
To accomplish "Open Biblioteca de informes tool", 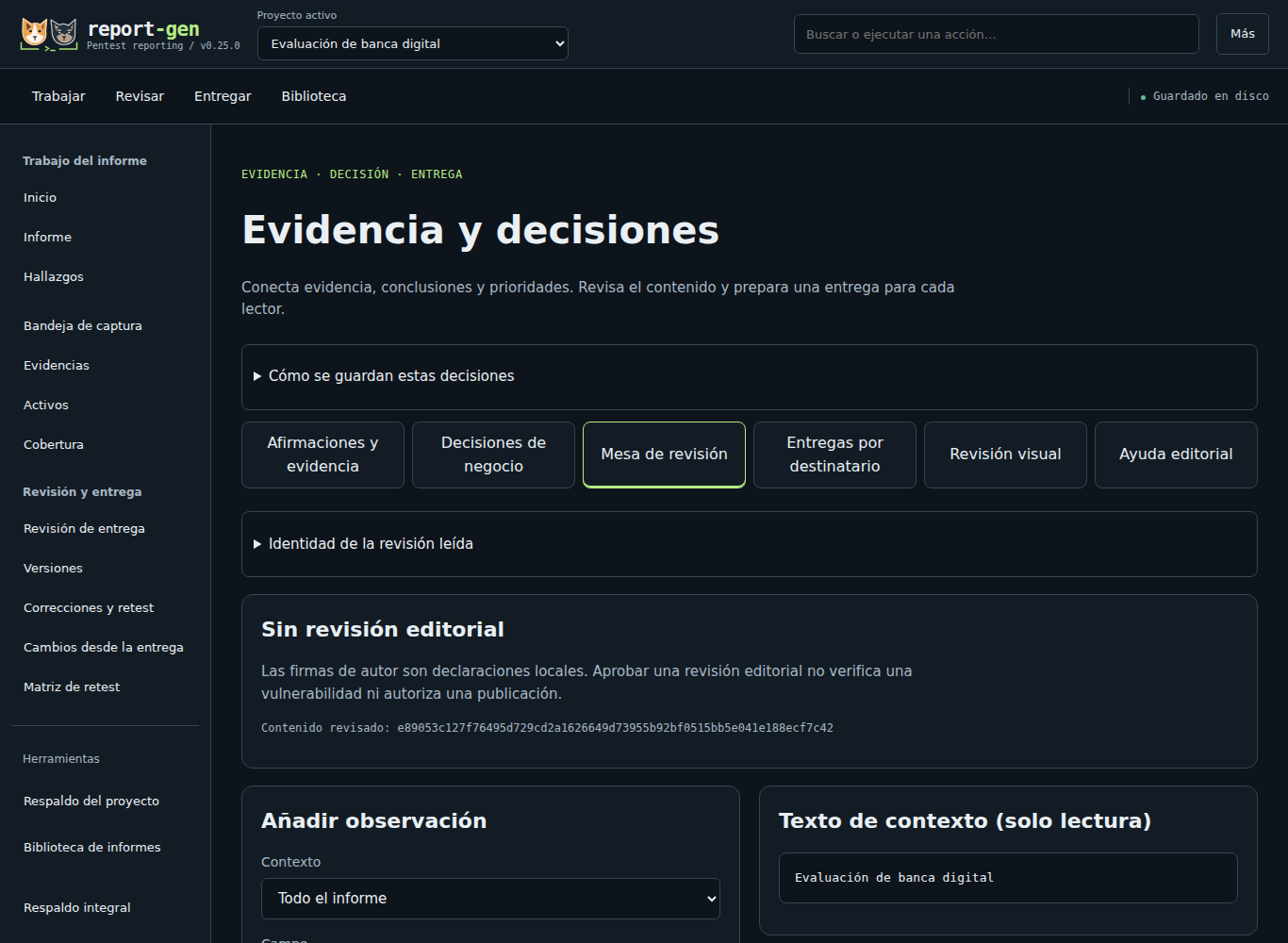I will click(92, 847).
